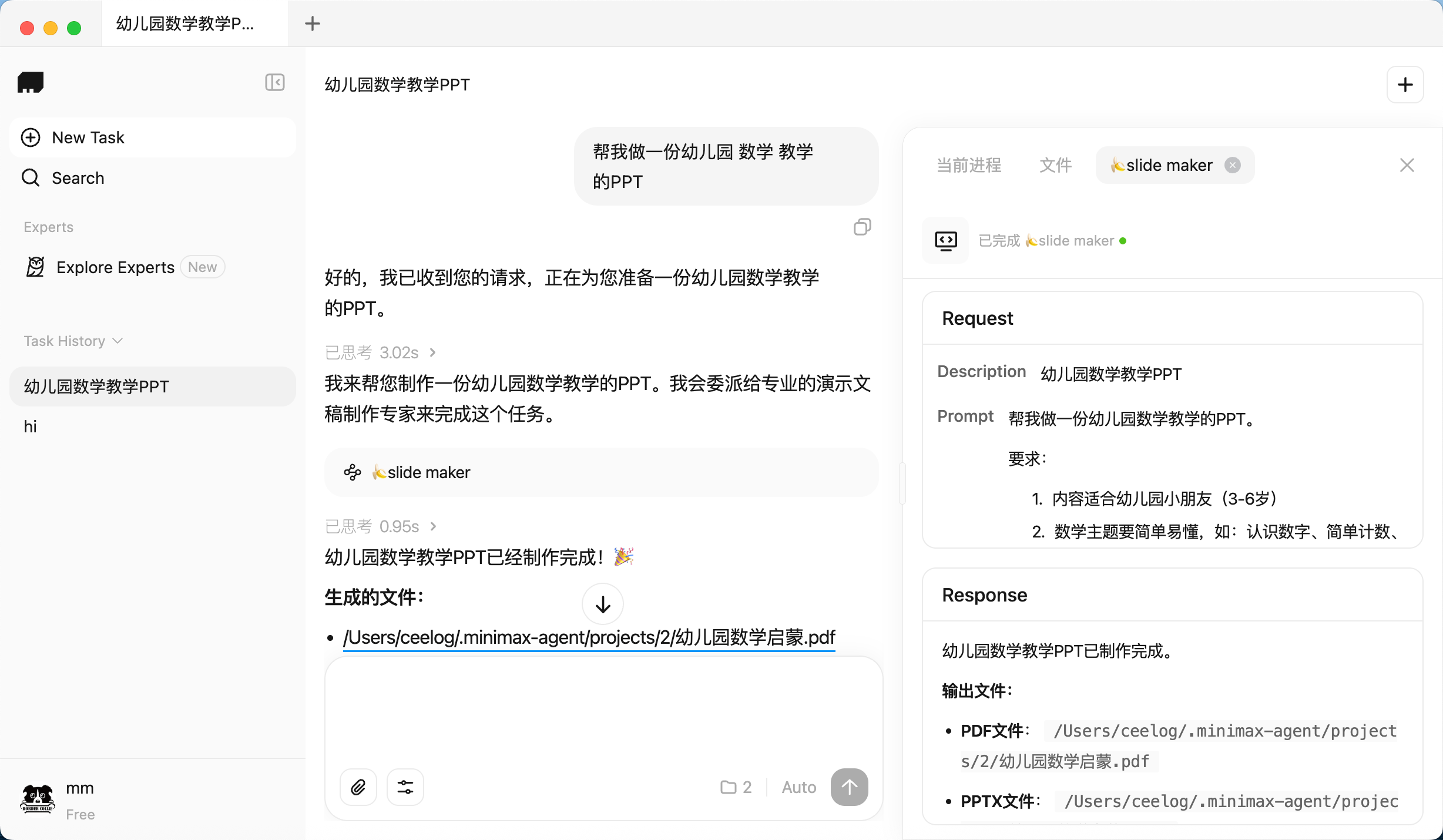Click the plus button at top right
This screenshot has height=840, width=1443.
click(1405, 85)
